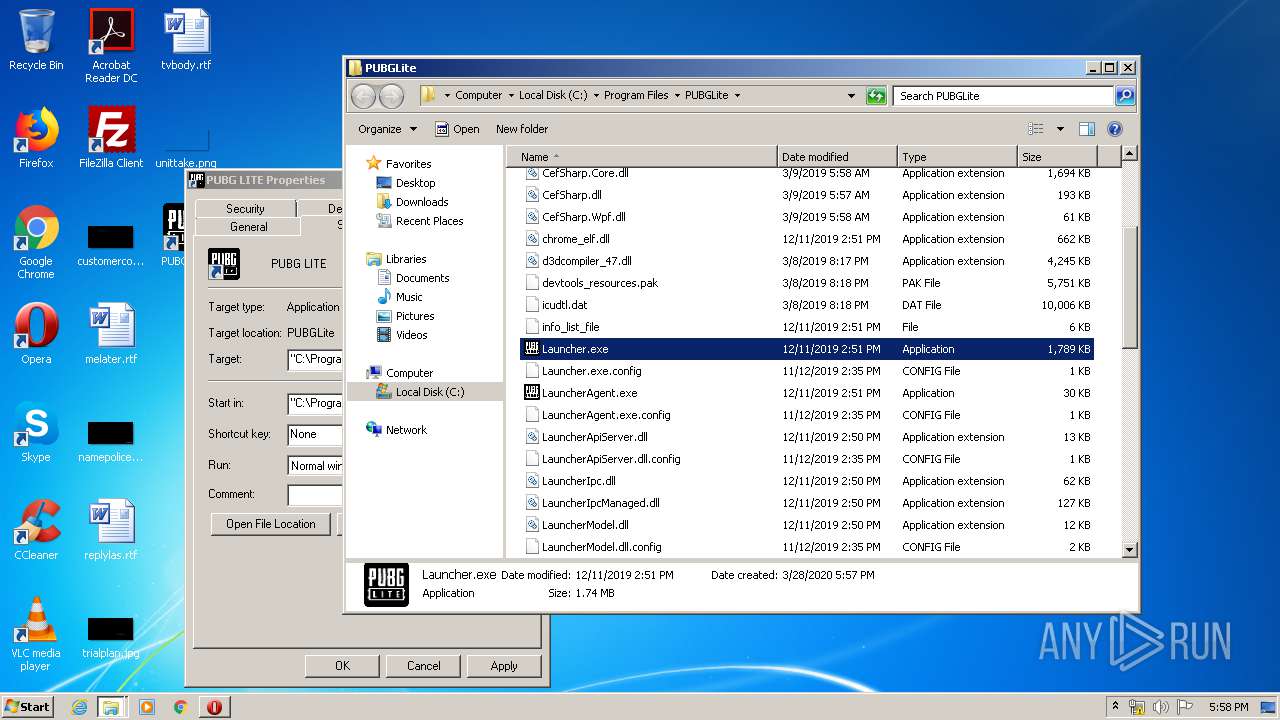This screenshot has height=720, width=1280.
Task: Click file list scrollbar up arrow
Action: coord(1129,154)
